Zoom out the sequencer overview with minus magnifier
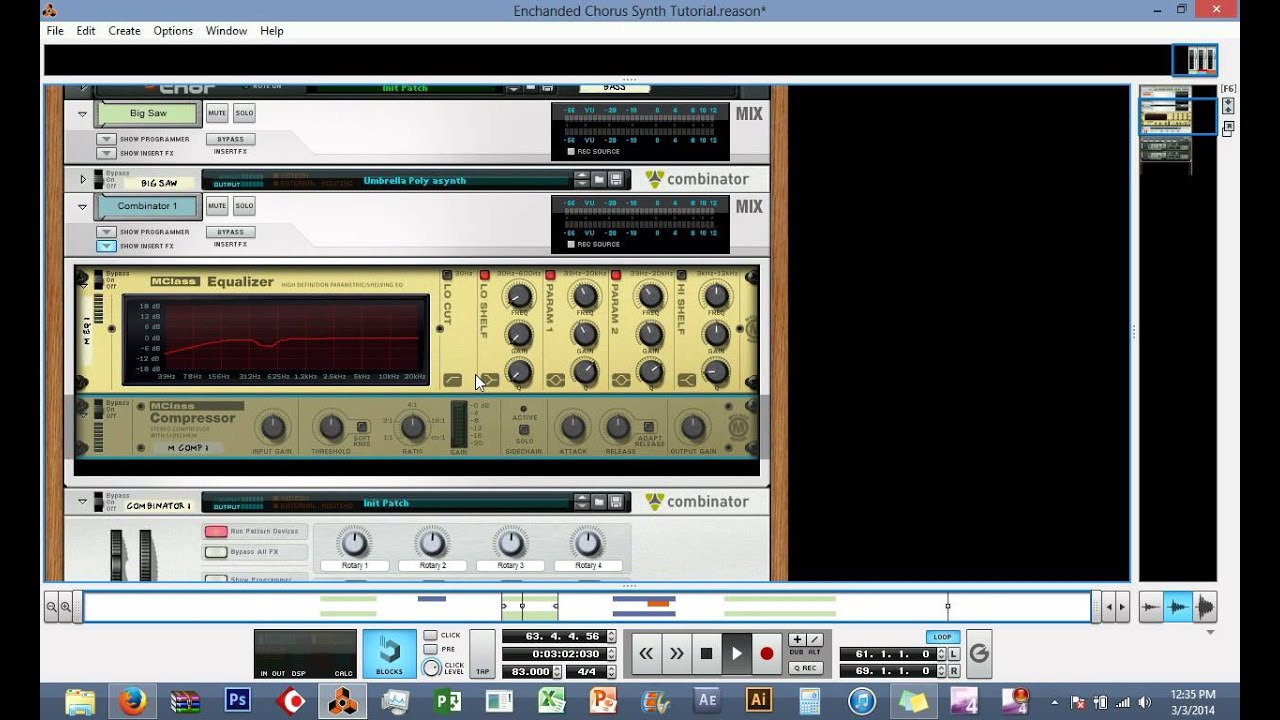Image resolution: width=1280 pixels, height=720 pixels. pyautogui.click(x=52, y=606)
